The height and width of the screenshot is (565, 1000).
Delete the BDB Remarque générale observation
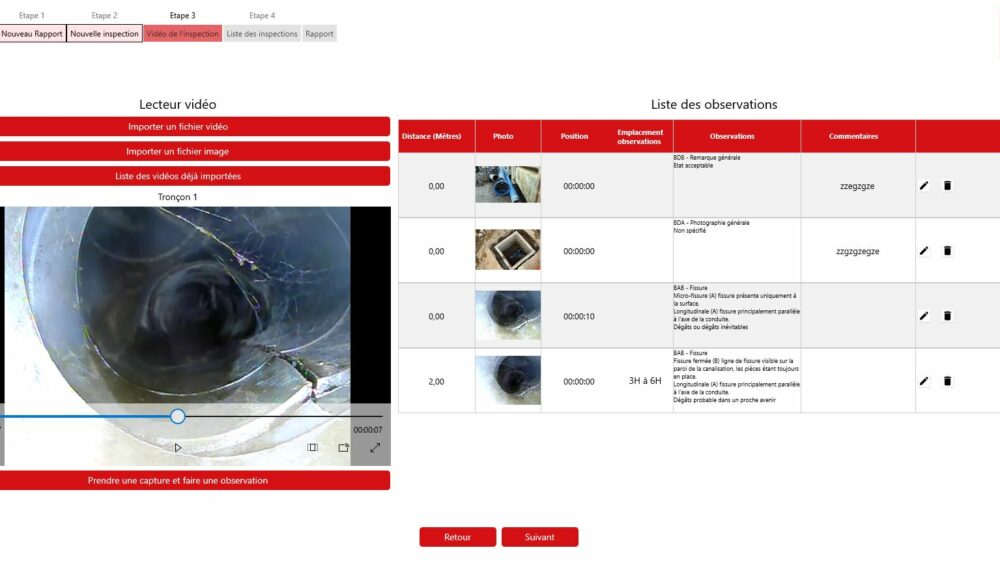coord(947,186)
